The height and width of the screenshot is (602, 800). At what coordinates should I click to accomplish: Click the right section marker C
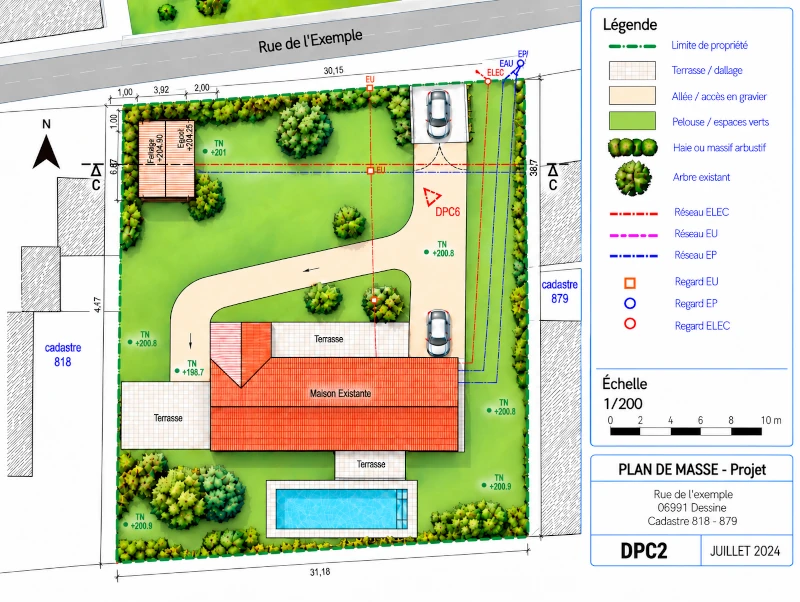553,178
